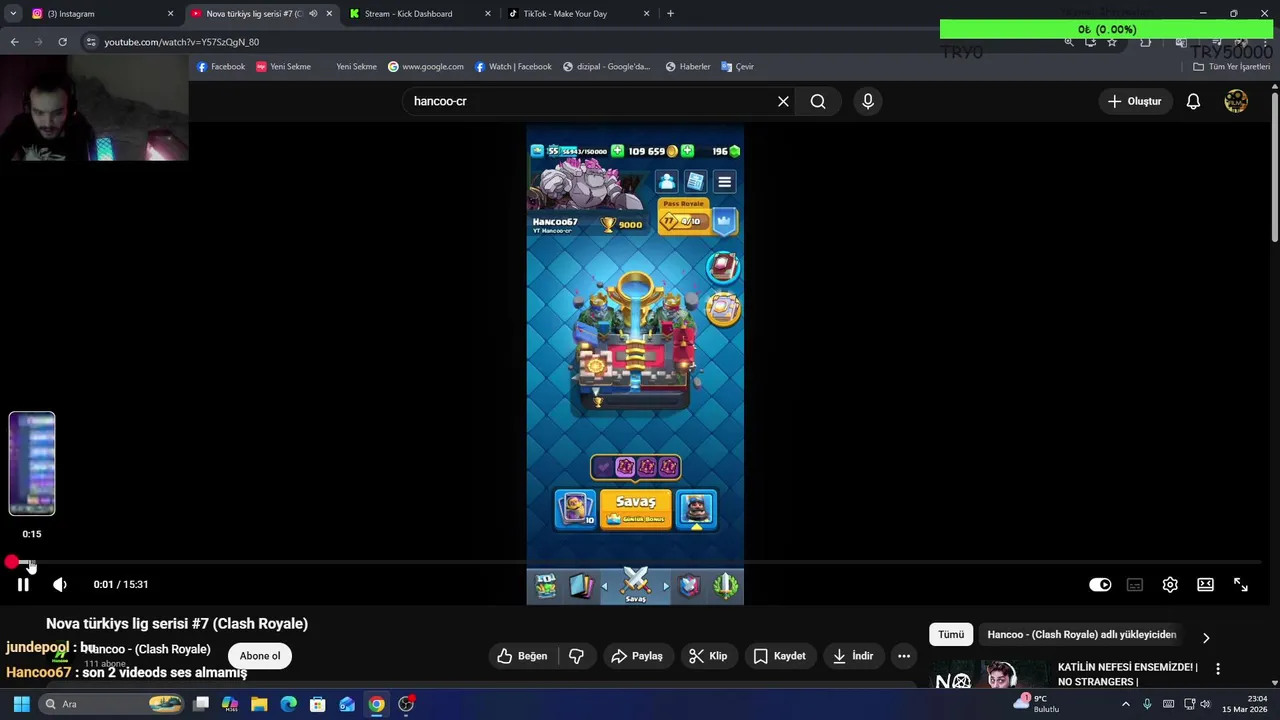
Task: Open the video preview thumbnail at 0:15
Action: [x=32, y=464]
